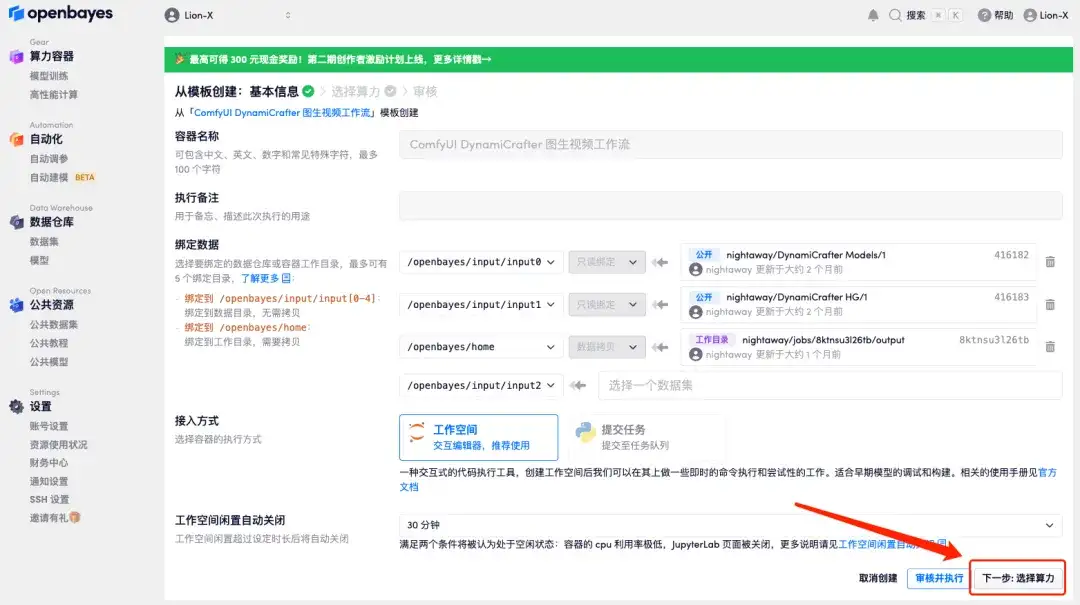Click the 审核 step in breadcrumb

point(425,91)
